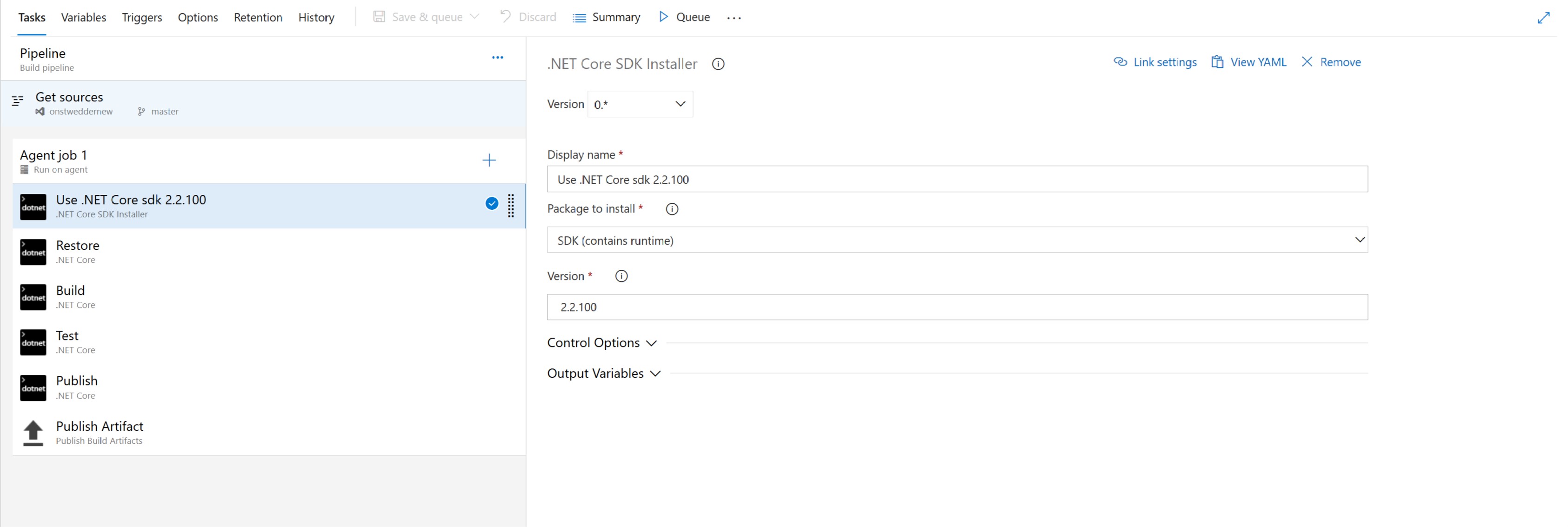Toggle full screen expand icon
Image resolution: width=1568 pixels, height=527 pixels.
coord(1543,18)
